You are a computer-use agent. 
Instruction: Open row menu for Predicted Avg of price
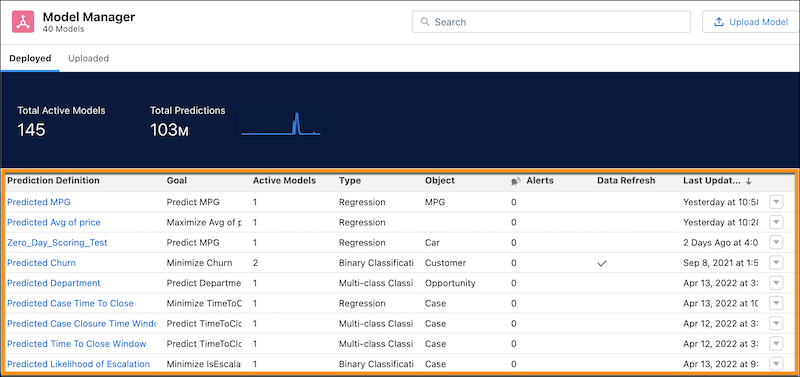tap(776, 222)
